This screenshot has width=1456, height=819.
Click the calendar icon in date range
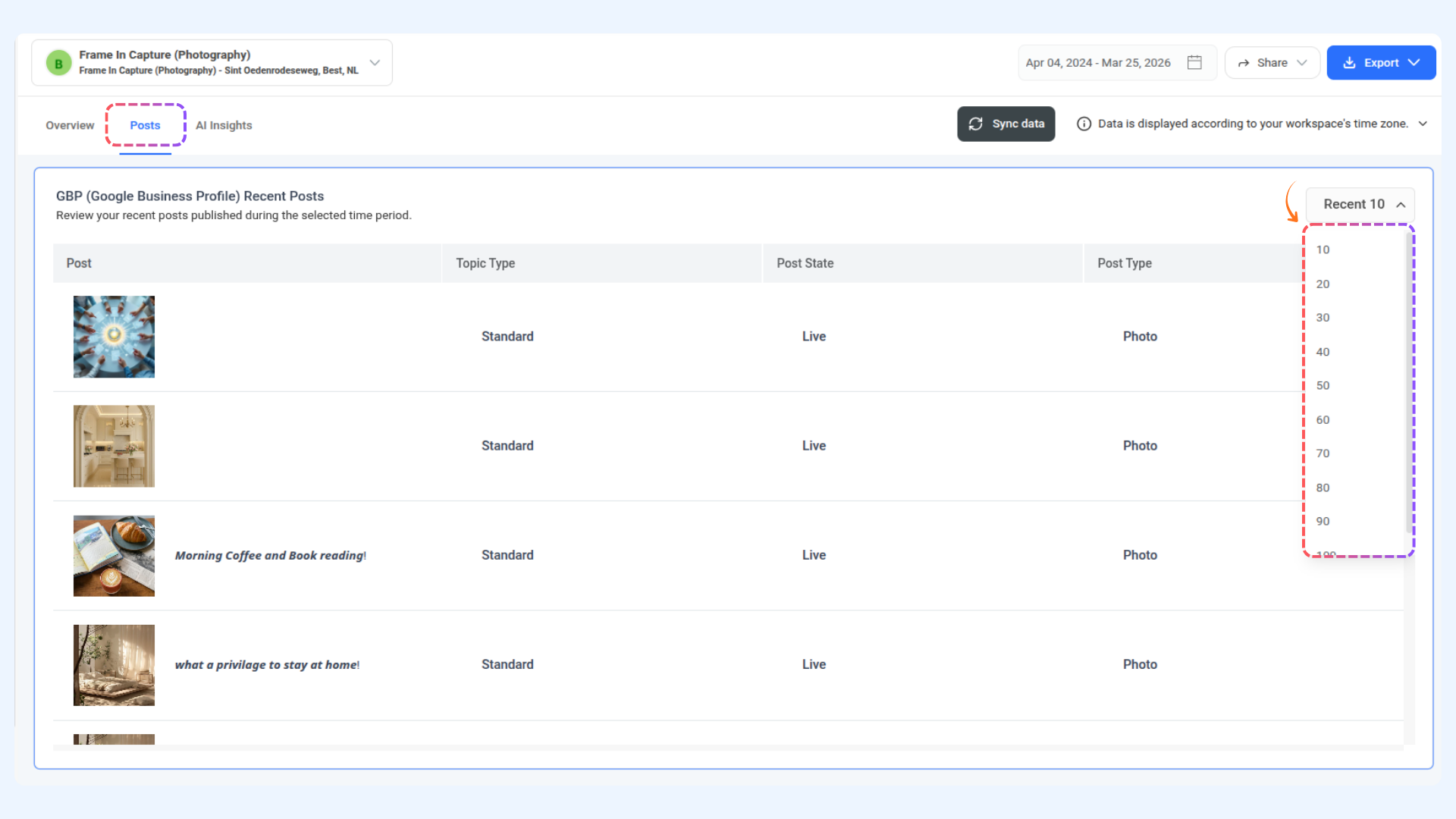pyautogui.click(x=1194, y=63)
